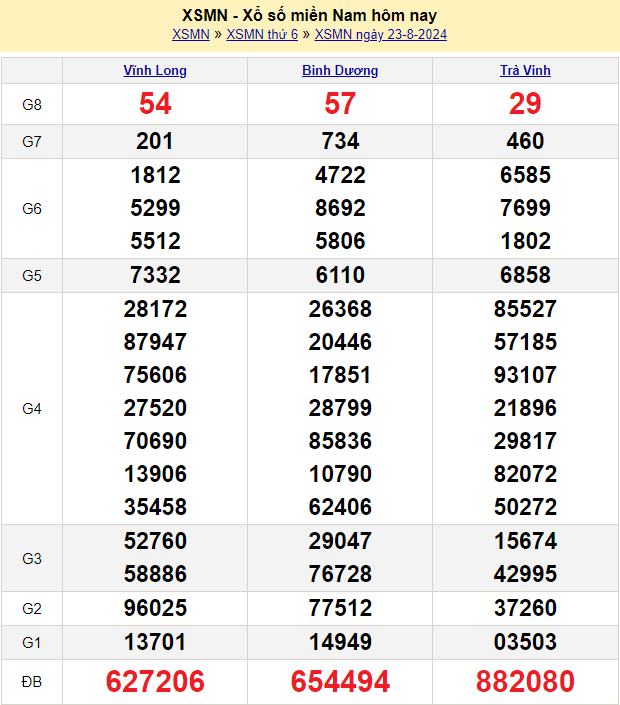620x705 pixels.
Task: Click G6 number 1812
Action: pos(155,175)
